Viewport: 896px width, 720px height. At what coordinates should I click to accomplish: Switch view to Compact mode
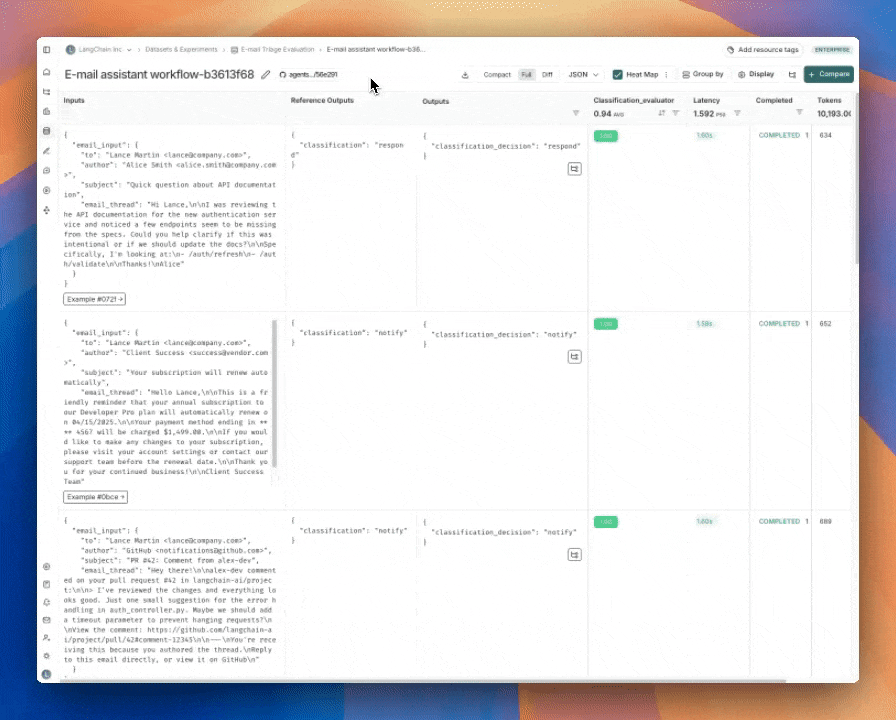[x=497, y=74]
